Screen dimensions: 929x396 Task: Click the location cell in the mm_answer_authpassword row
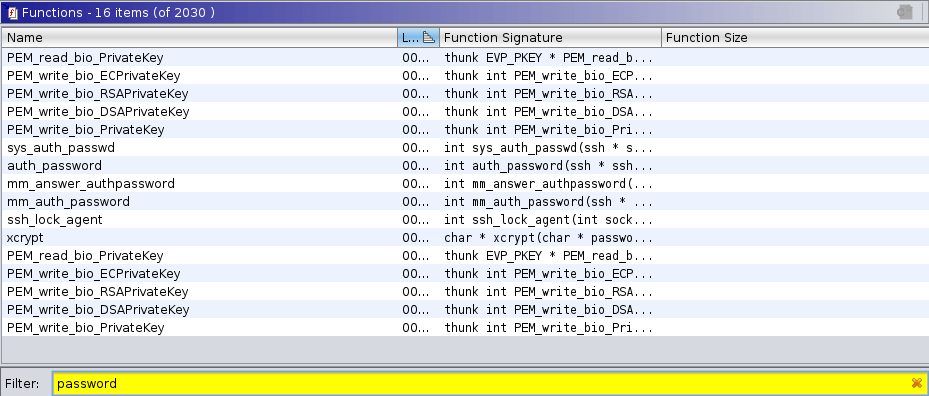coord(417,184)
